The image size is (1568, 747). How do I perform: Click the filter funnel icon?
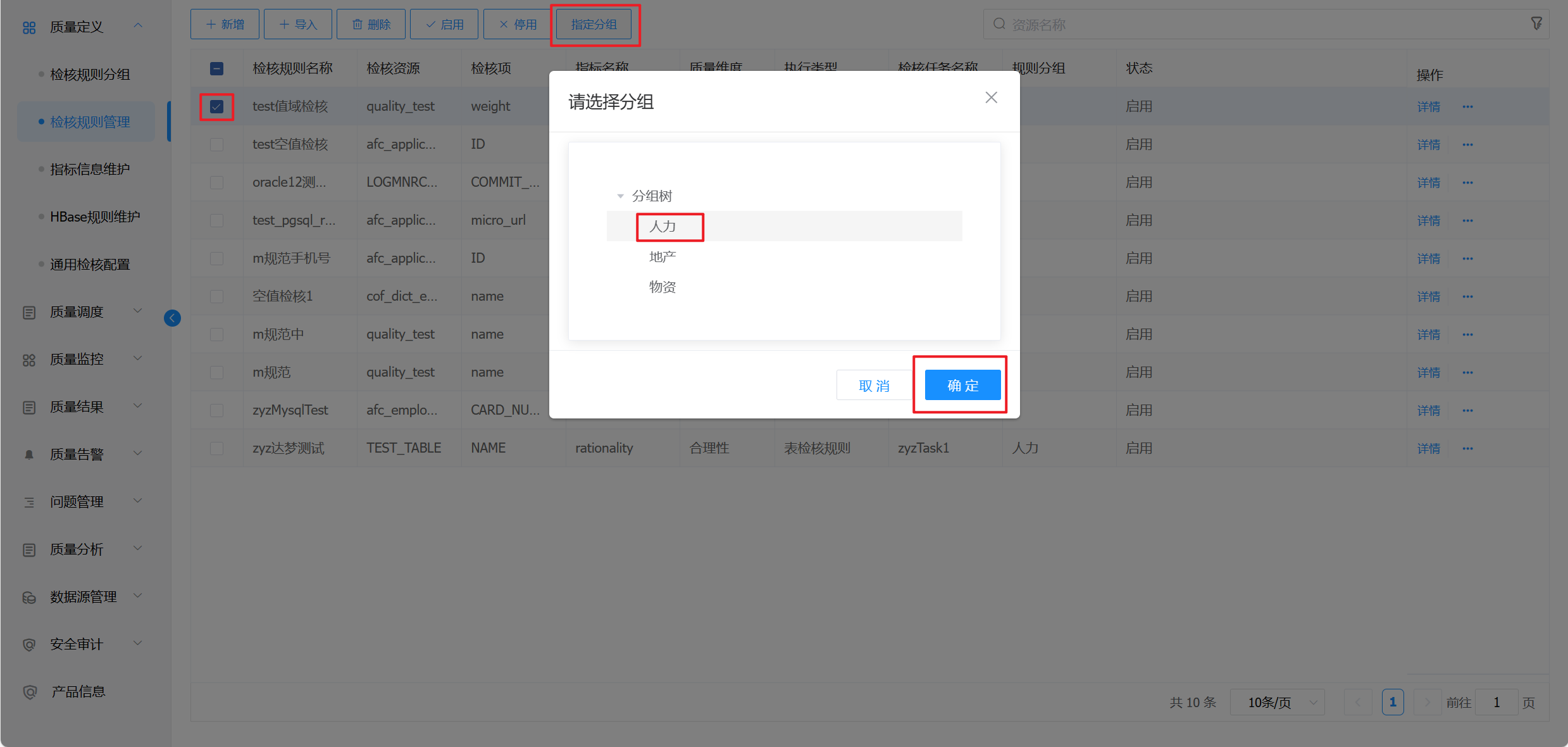pyautogui.click(x=1536, y=23)
